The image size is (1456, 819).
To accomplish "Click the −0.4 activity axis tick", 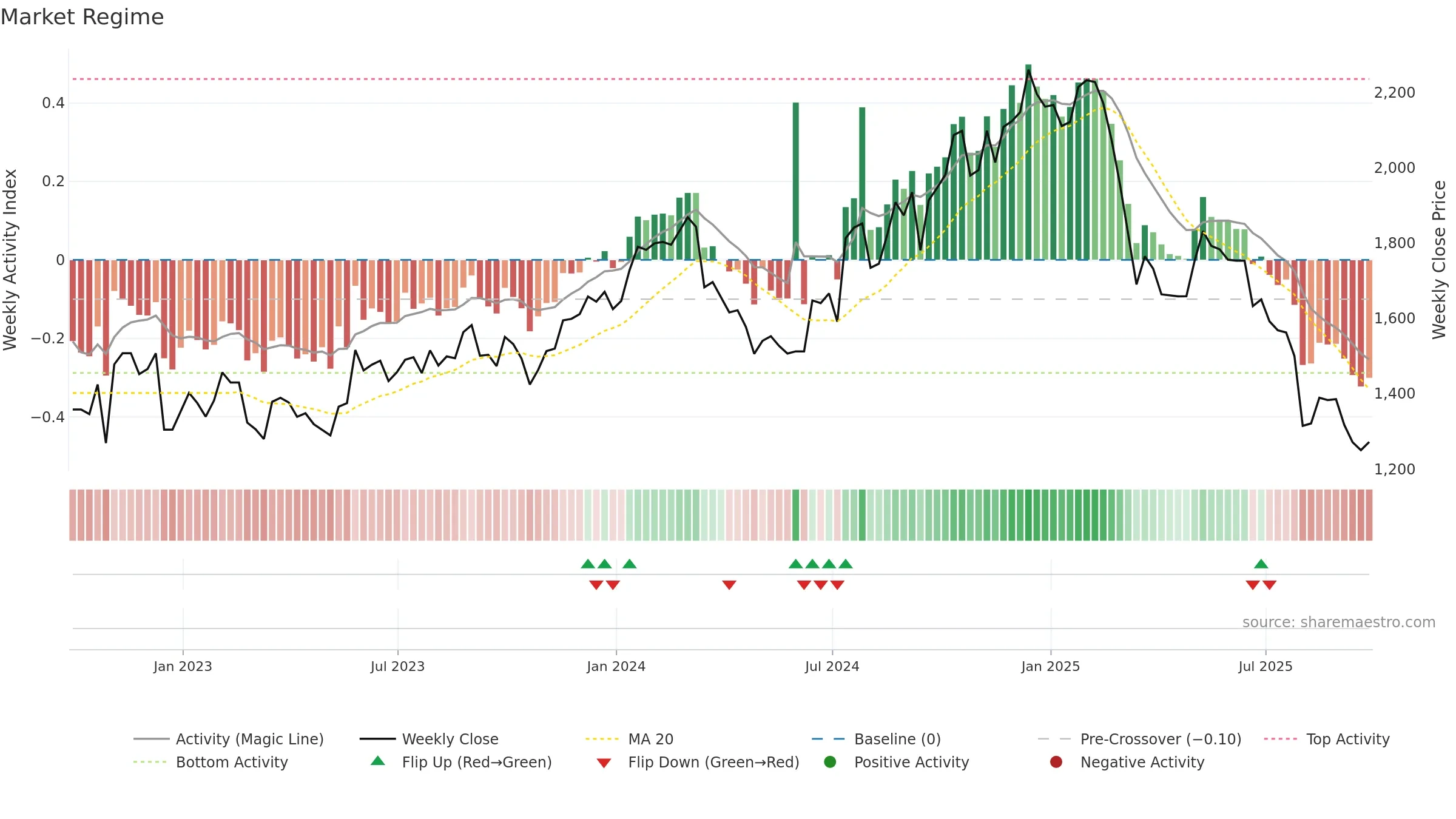I will [48, 417].
